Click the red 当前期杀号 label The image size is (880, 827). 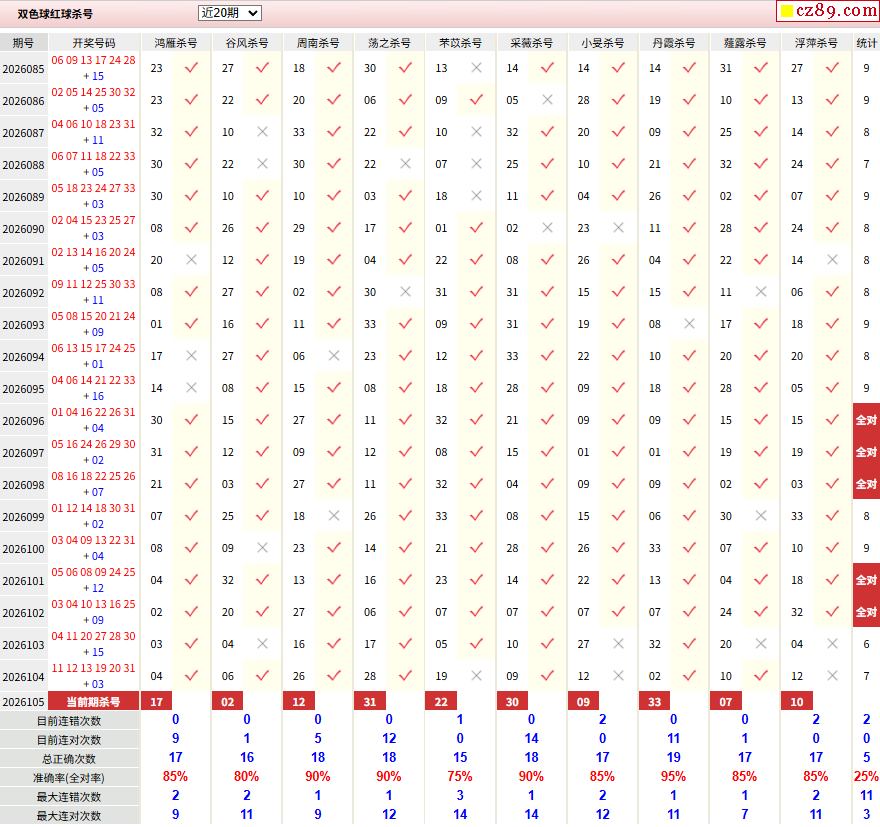point(94,702)
